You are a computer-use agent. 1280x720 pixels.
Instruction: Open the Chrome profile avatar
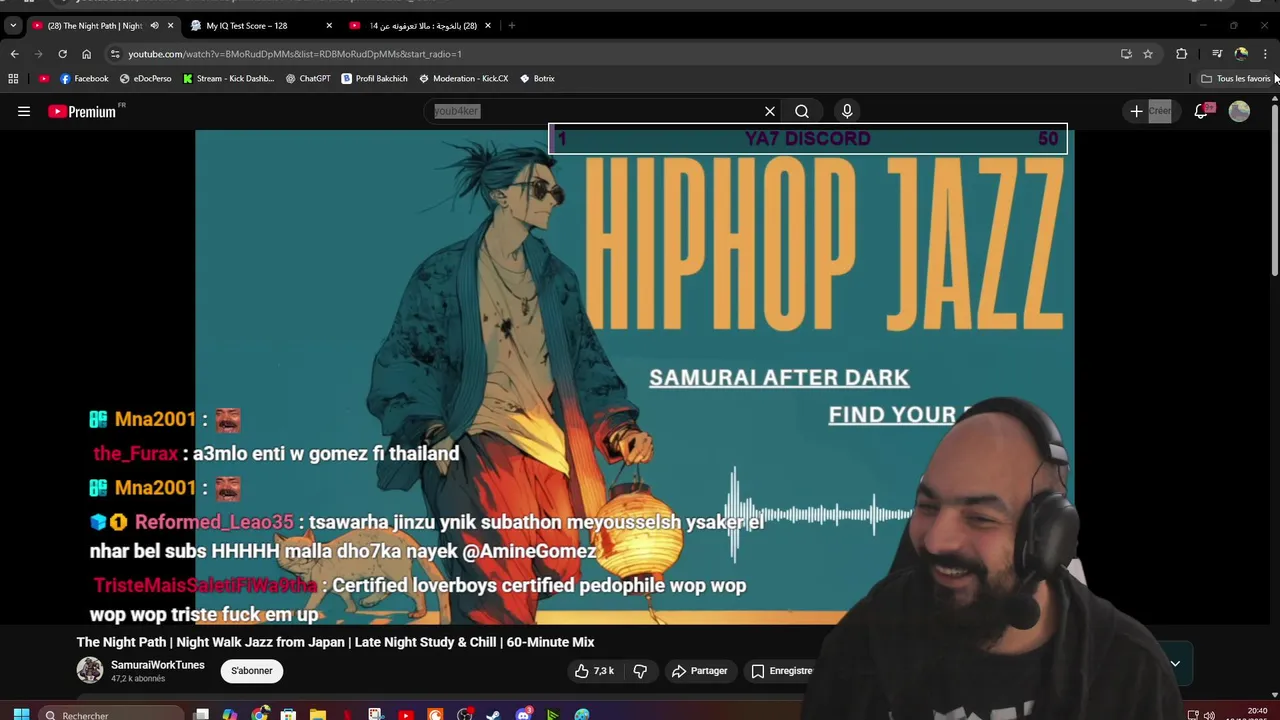click(x=1241, y=54)
